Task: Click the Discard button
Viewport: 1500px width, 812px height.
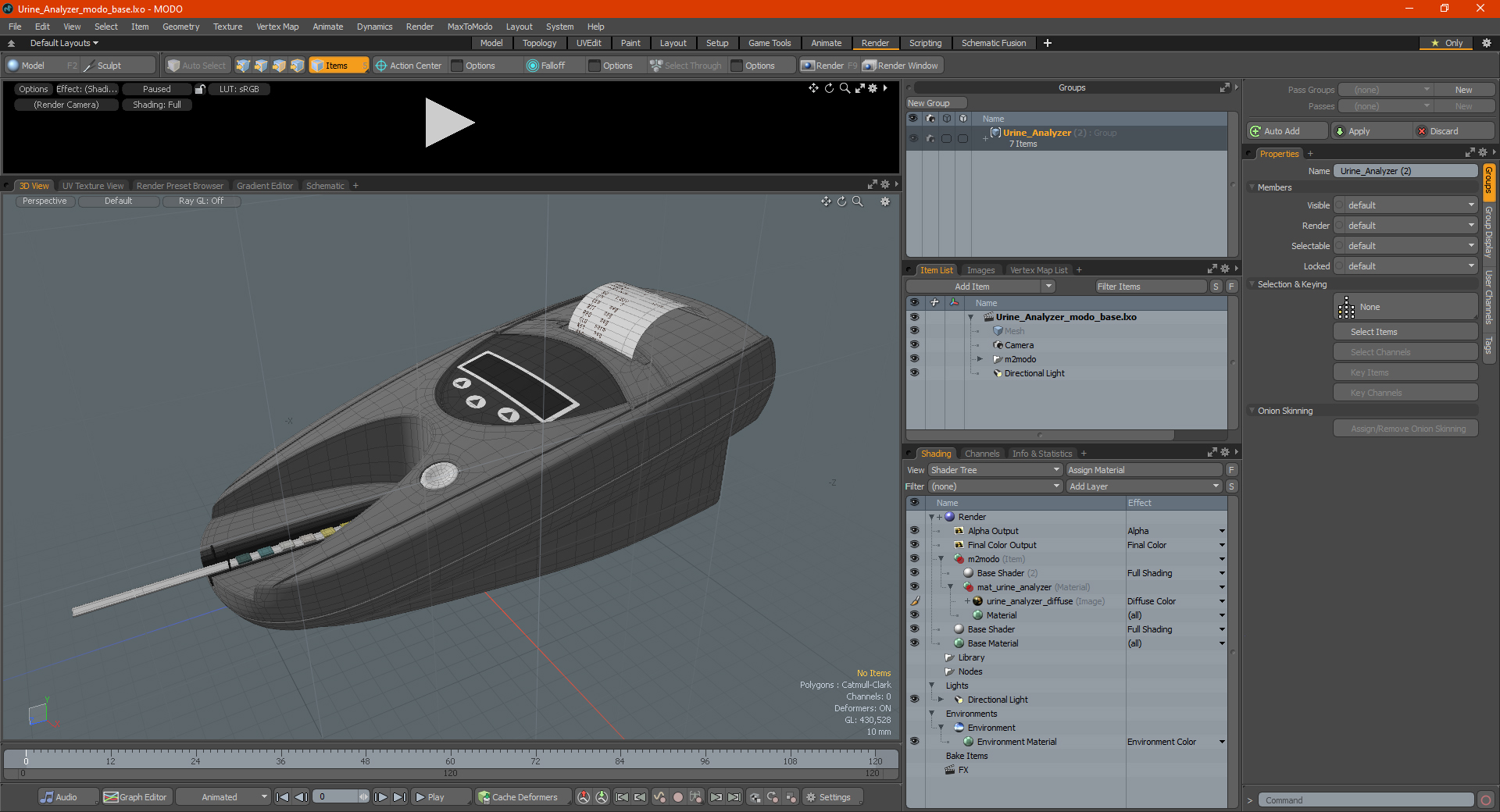Action: coord(1454,131)
